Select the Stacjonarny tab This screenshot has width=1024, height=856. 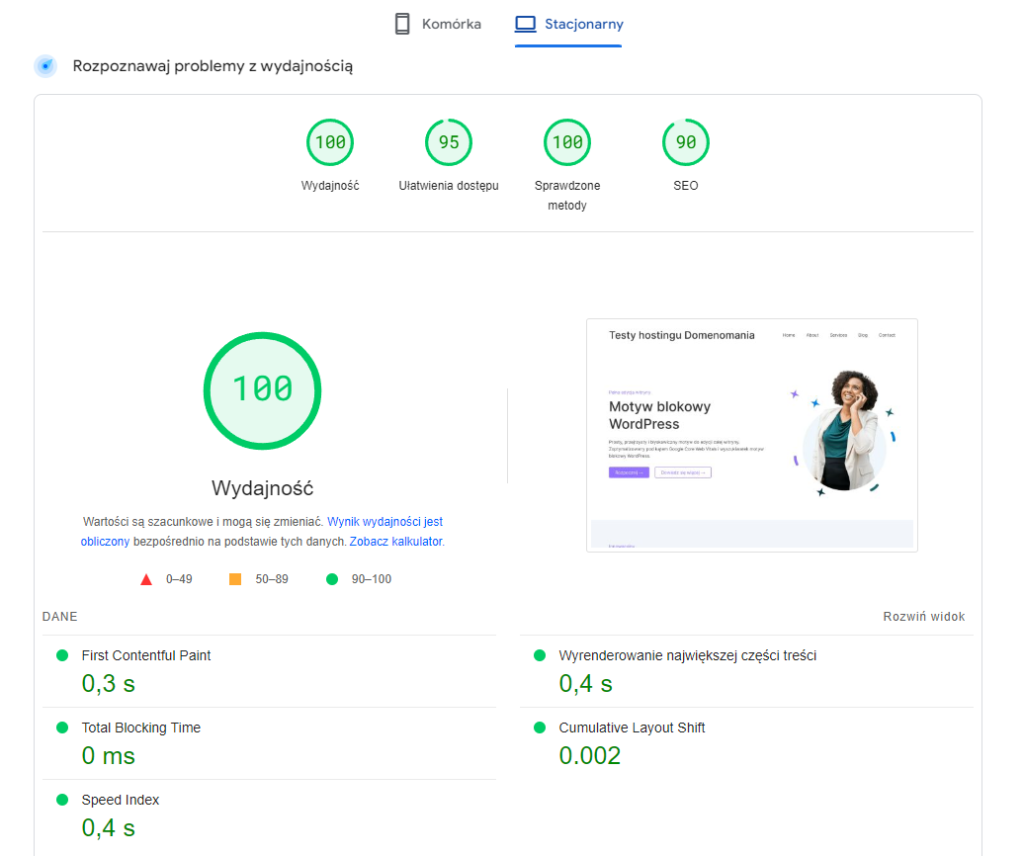pyautogui.click(x=568, y=23)
